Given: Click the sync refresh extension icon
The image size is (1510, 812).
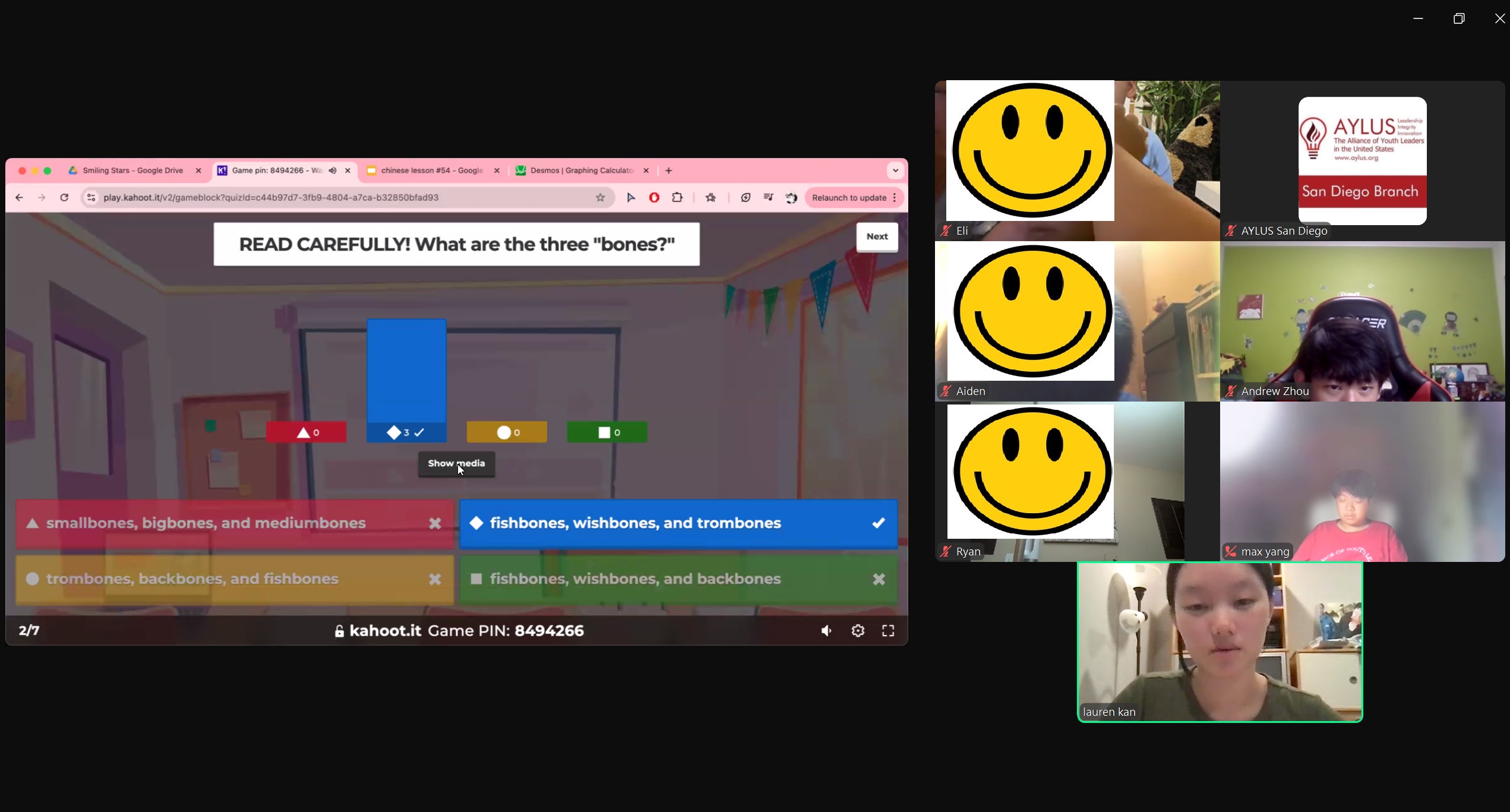Looking at the screenshot, I should (791, 198).
